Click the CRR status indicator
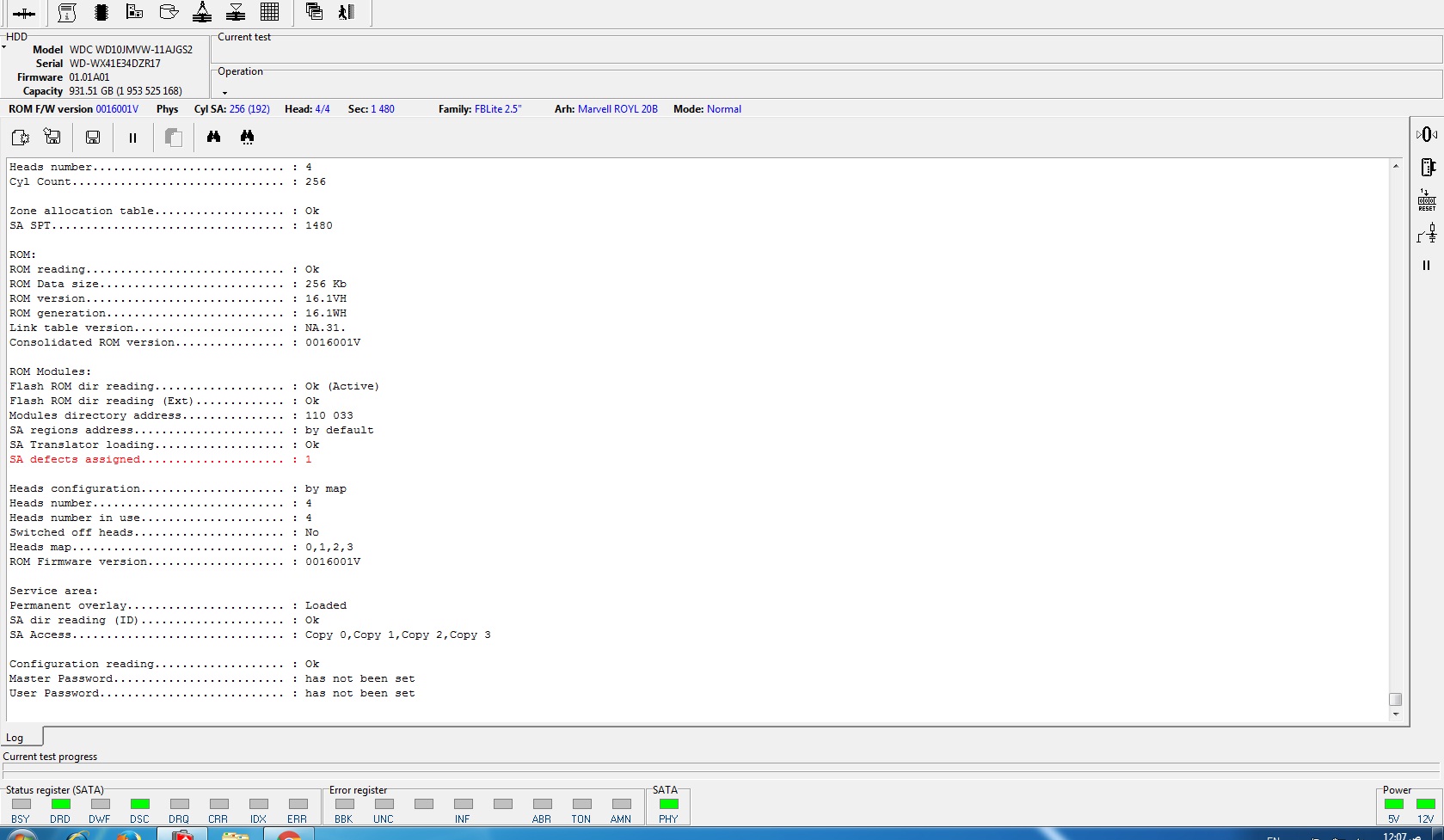The image size is (1444, 840). point(218,804)
